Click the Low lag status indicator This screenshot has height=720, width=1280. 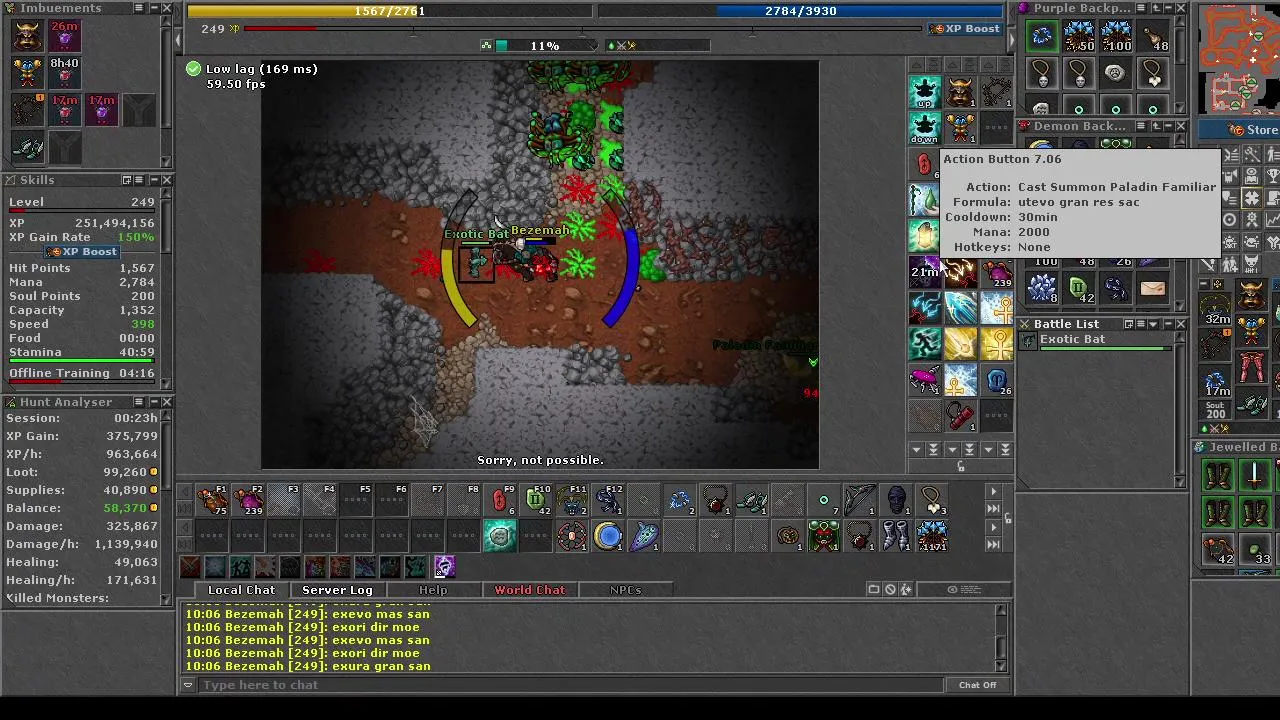[x=252, y=69]
